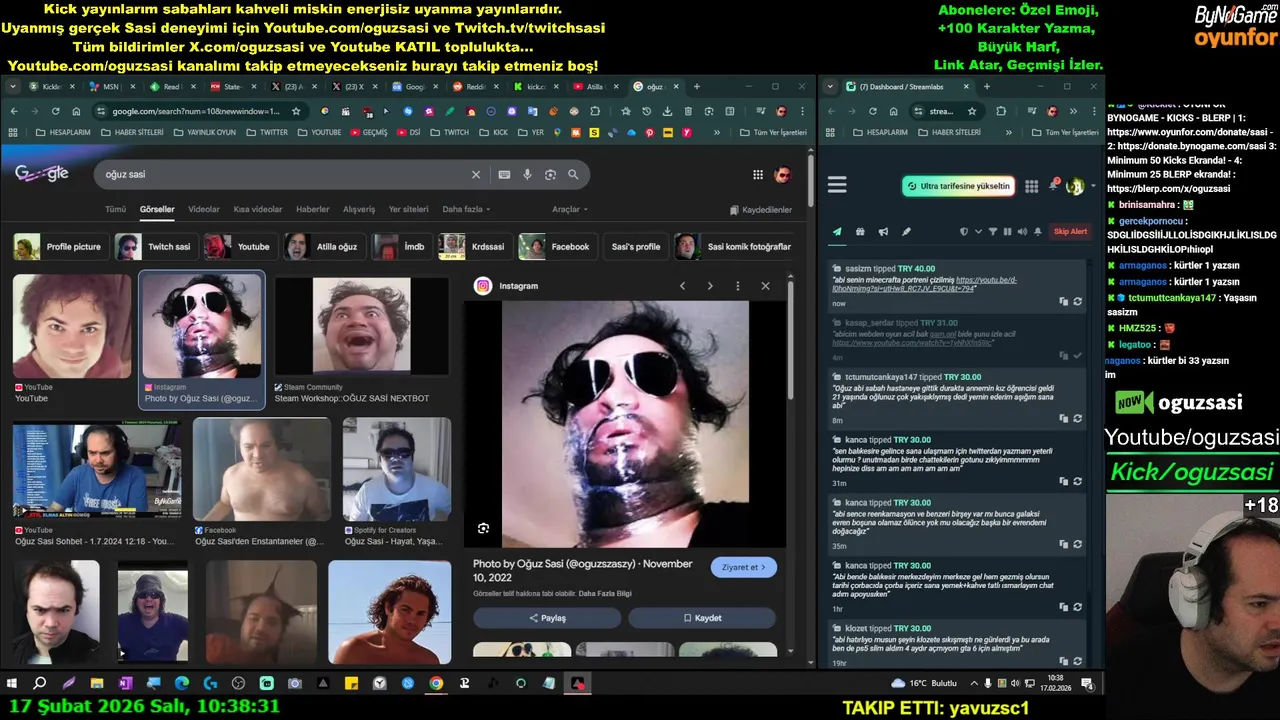Open the gift icon tab in Streamlabs

pyautogui.click(x=860, y=231)
